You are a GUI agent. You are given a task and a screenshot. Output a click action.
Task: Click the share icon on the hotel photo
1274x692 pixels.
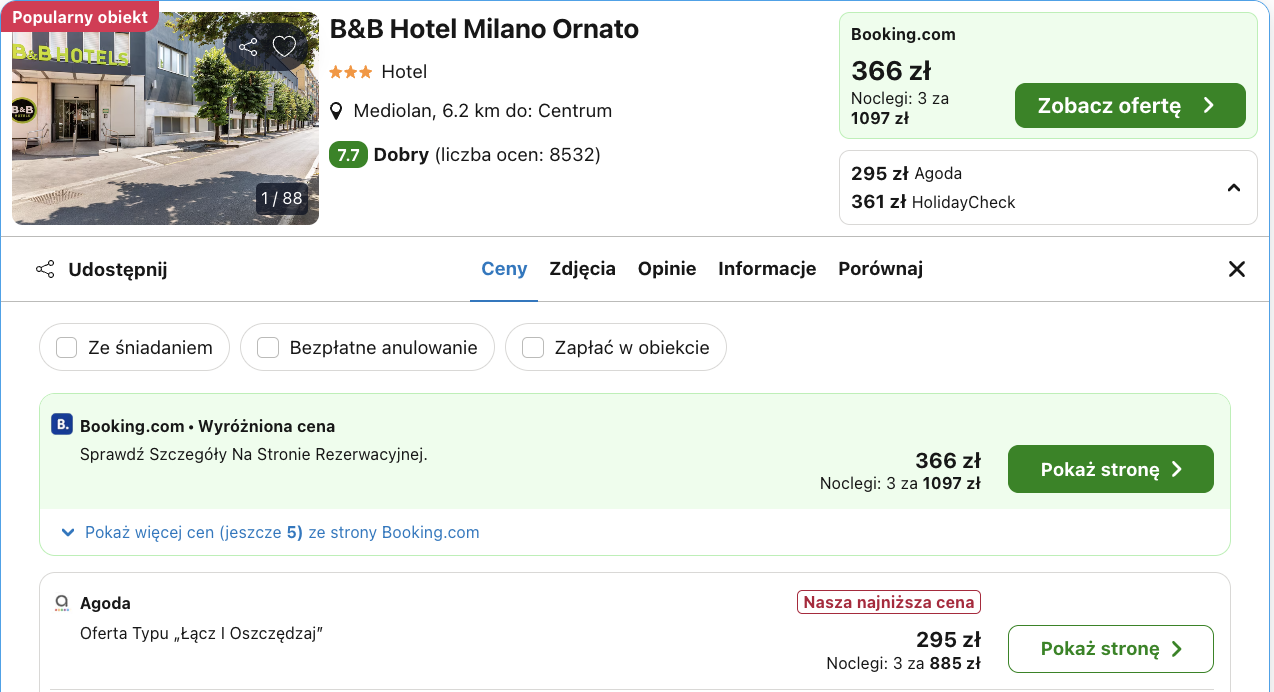click(x=249, y=46)
